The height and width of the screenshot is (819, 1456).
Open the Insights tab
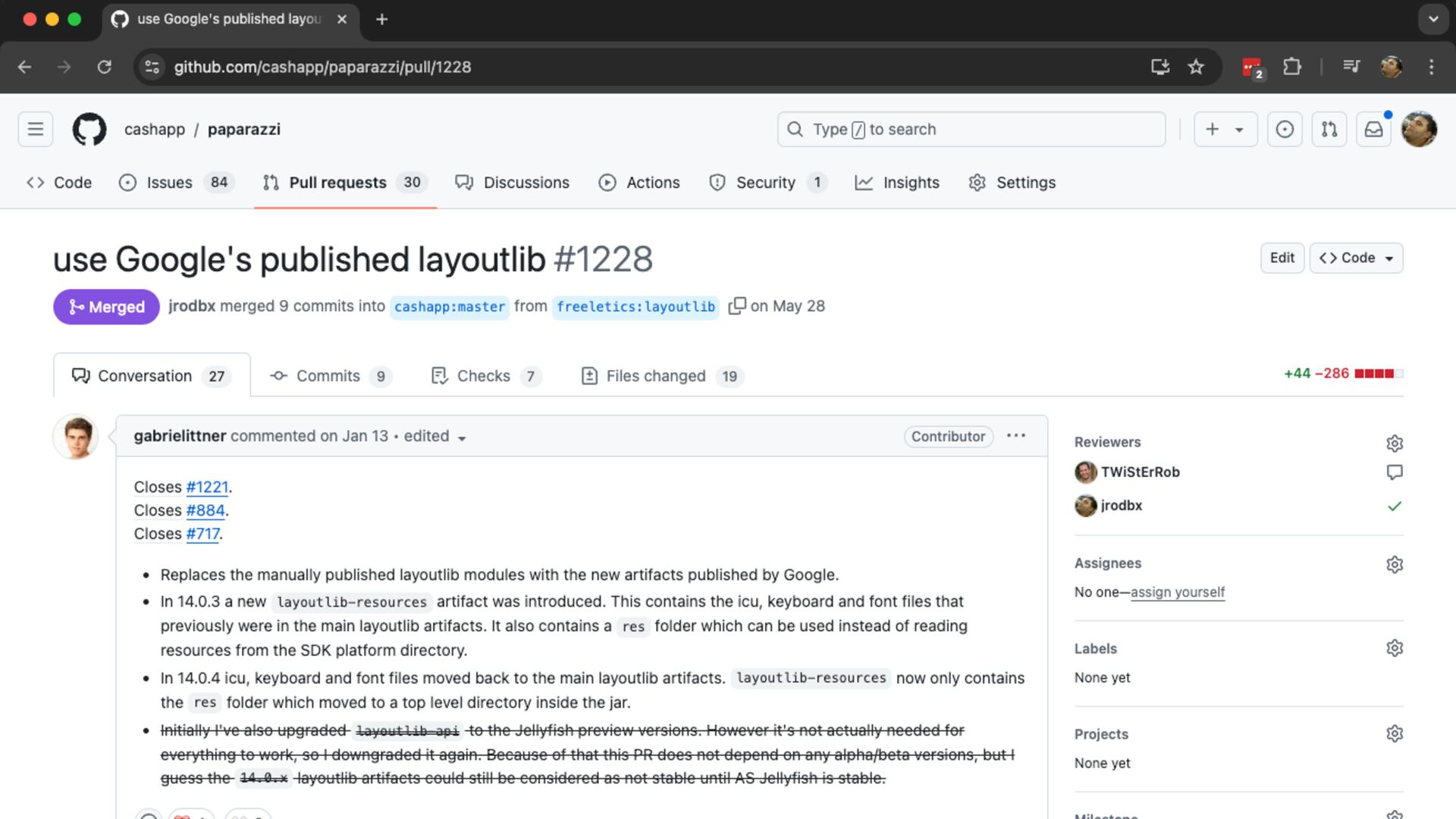point(897,183)
